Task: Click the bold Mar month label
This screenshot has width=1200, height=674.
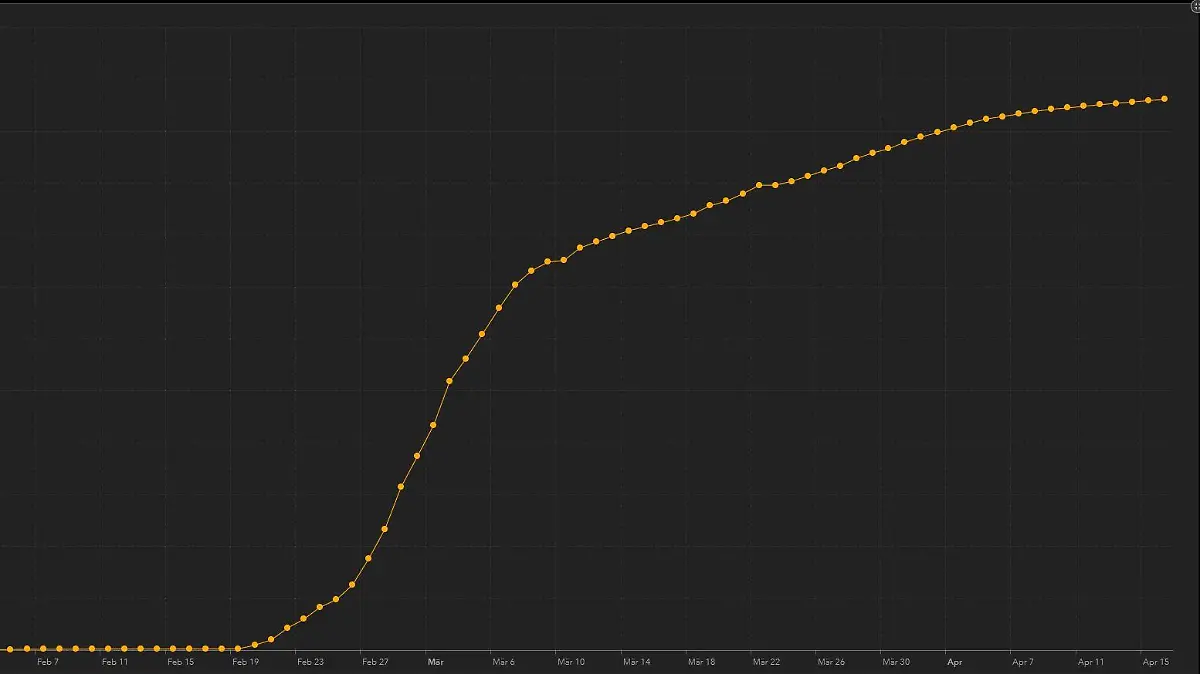Action: 435,662
